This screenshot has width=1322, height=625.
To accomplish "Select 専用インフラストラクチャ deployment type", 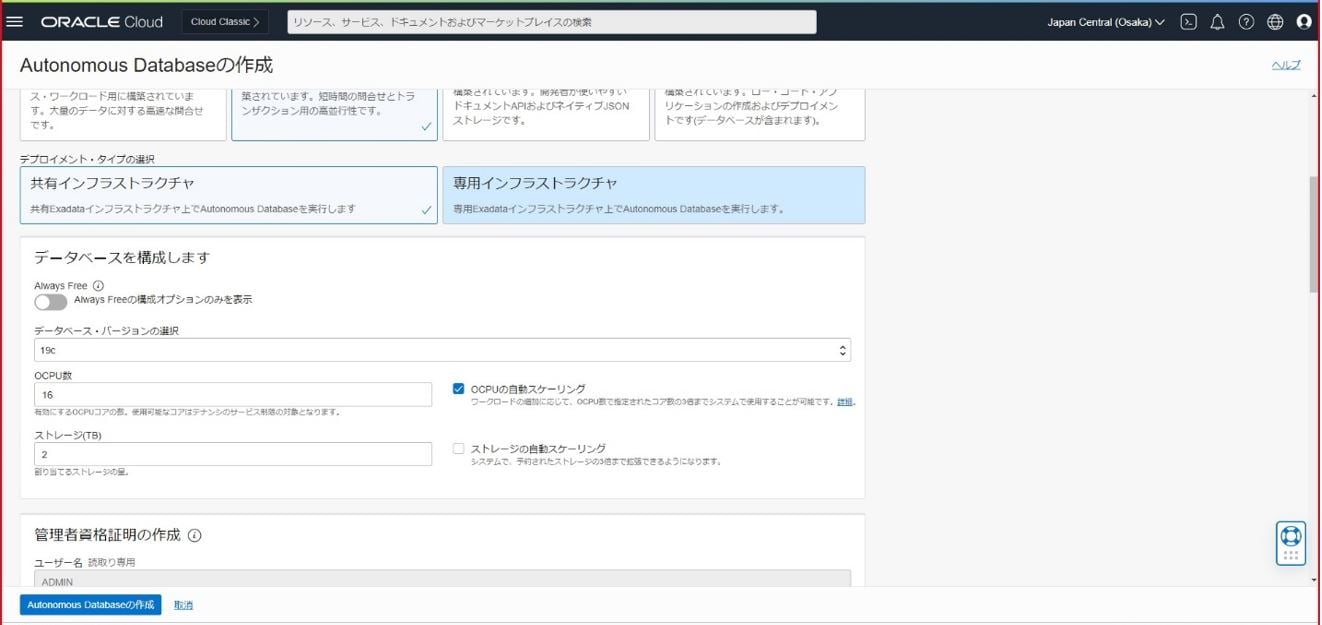I will 653,195.
